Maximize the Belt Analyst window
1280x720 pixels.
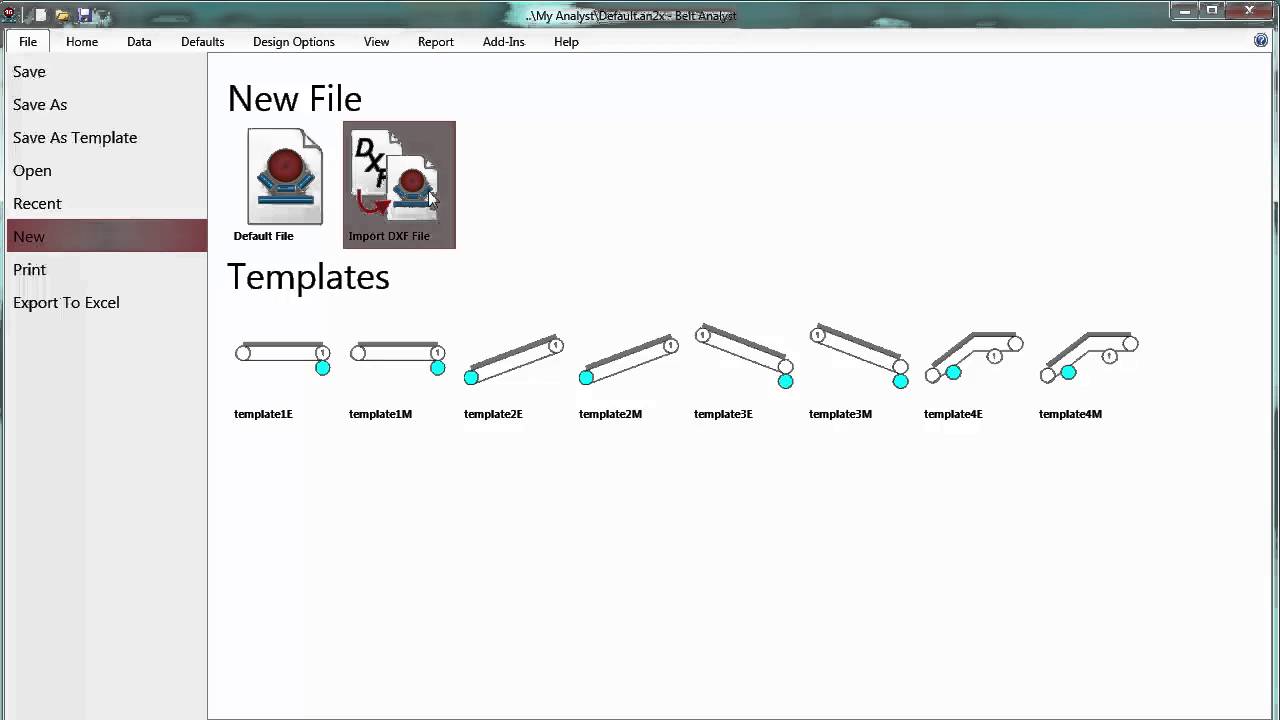click(1212, 10)
